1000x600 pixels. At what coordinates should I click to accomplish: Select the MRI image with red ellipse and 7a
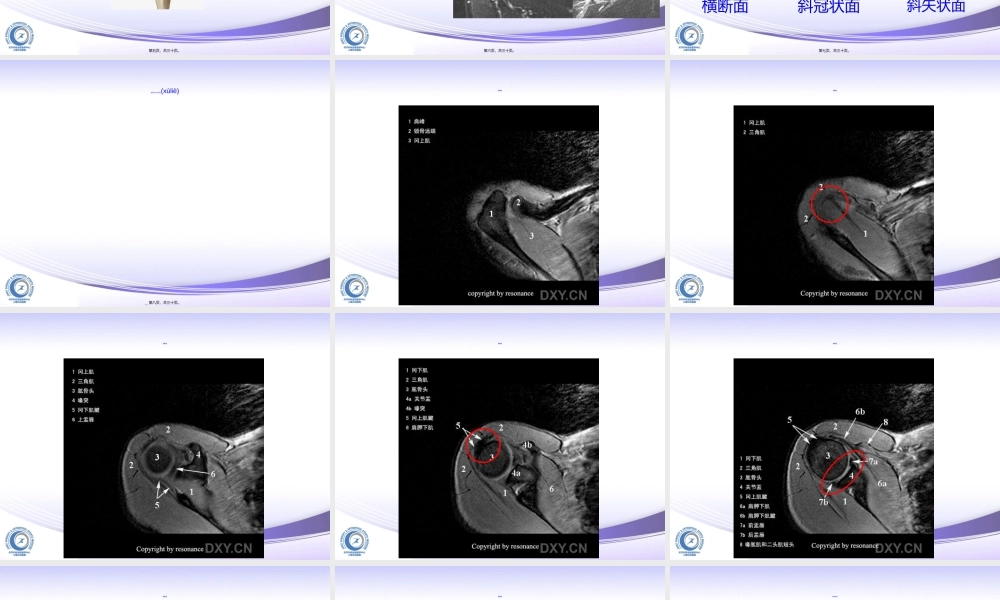(833, 457)
